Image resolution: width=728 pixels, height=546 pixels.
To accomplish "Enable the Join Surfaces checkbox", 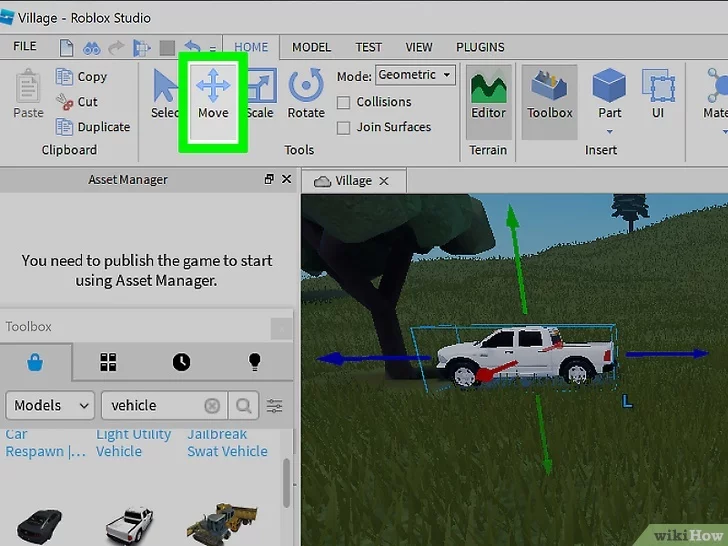I will [x=344, y=127].
